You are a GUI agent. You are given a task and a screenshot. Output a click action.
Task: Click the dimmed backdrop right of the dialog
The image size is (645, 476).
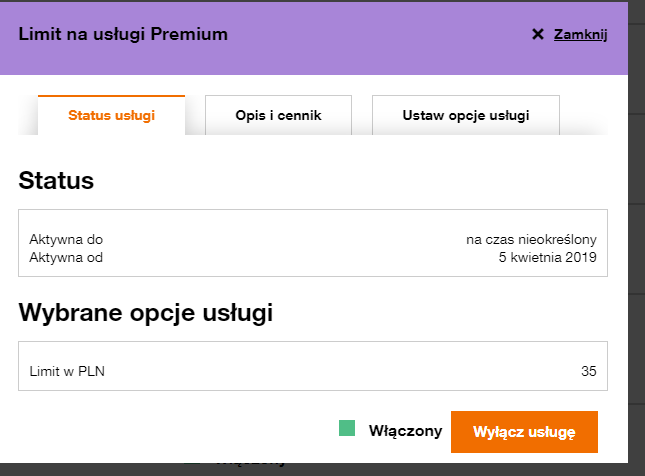coord(637,250)
